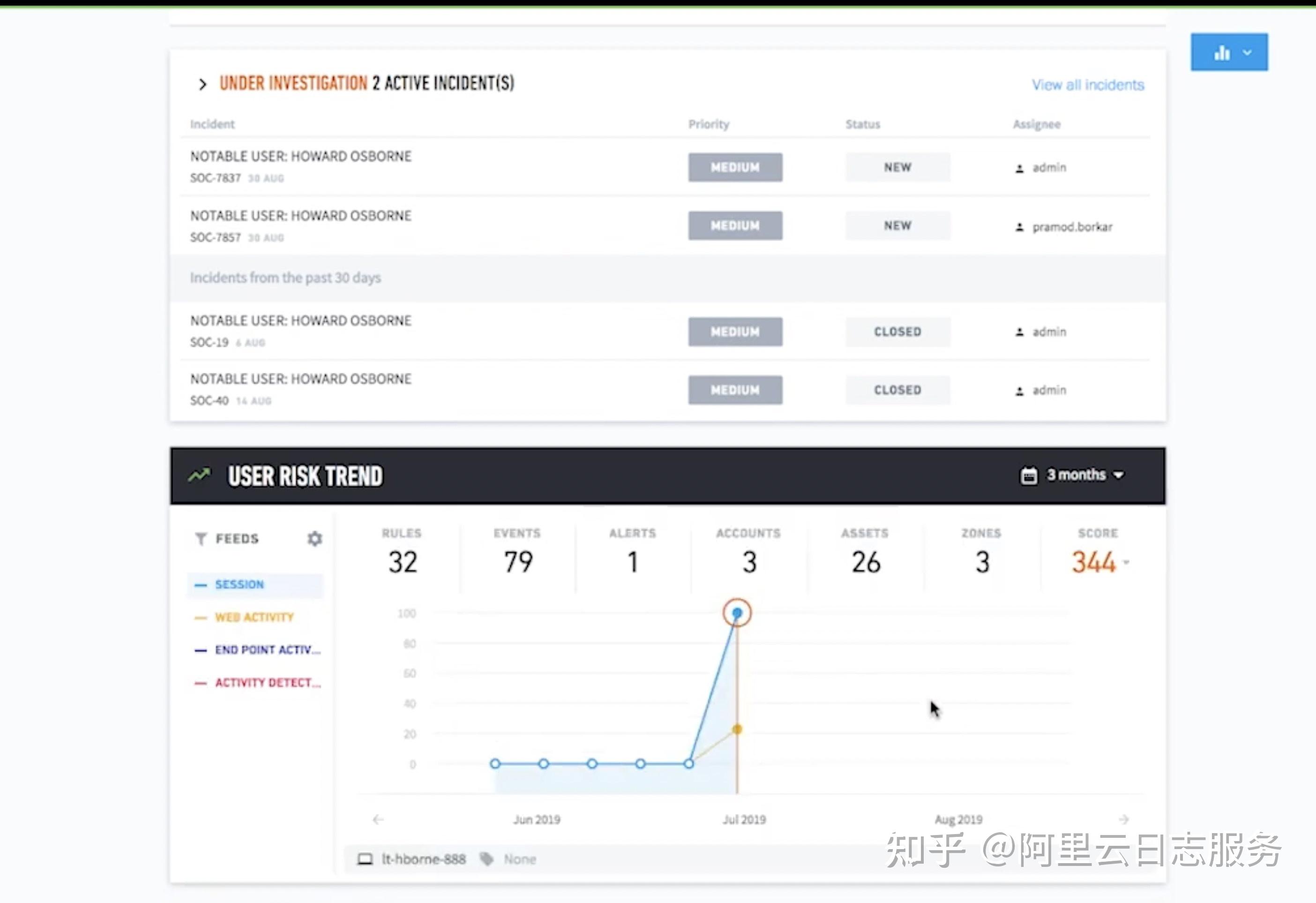This screenshot has height=903, width=1316.
Task: Open the Feeds filter icon
Action: coord(201,538)
